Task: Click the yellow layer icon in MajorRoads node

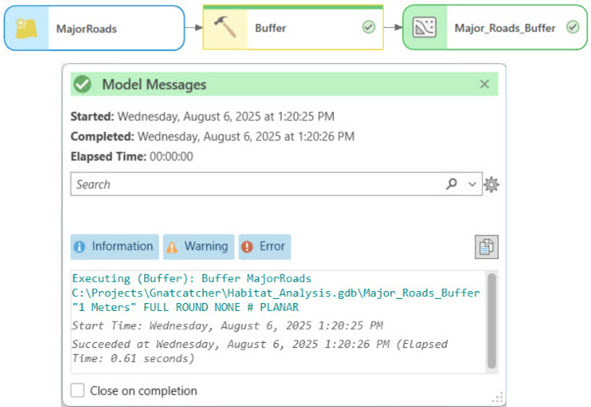Action: [x=26, y=28]
